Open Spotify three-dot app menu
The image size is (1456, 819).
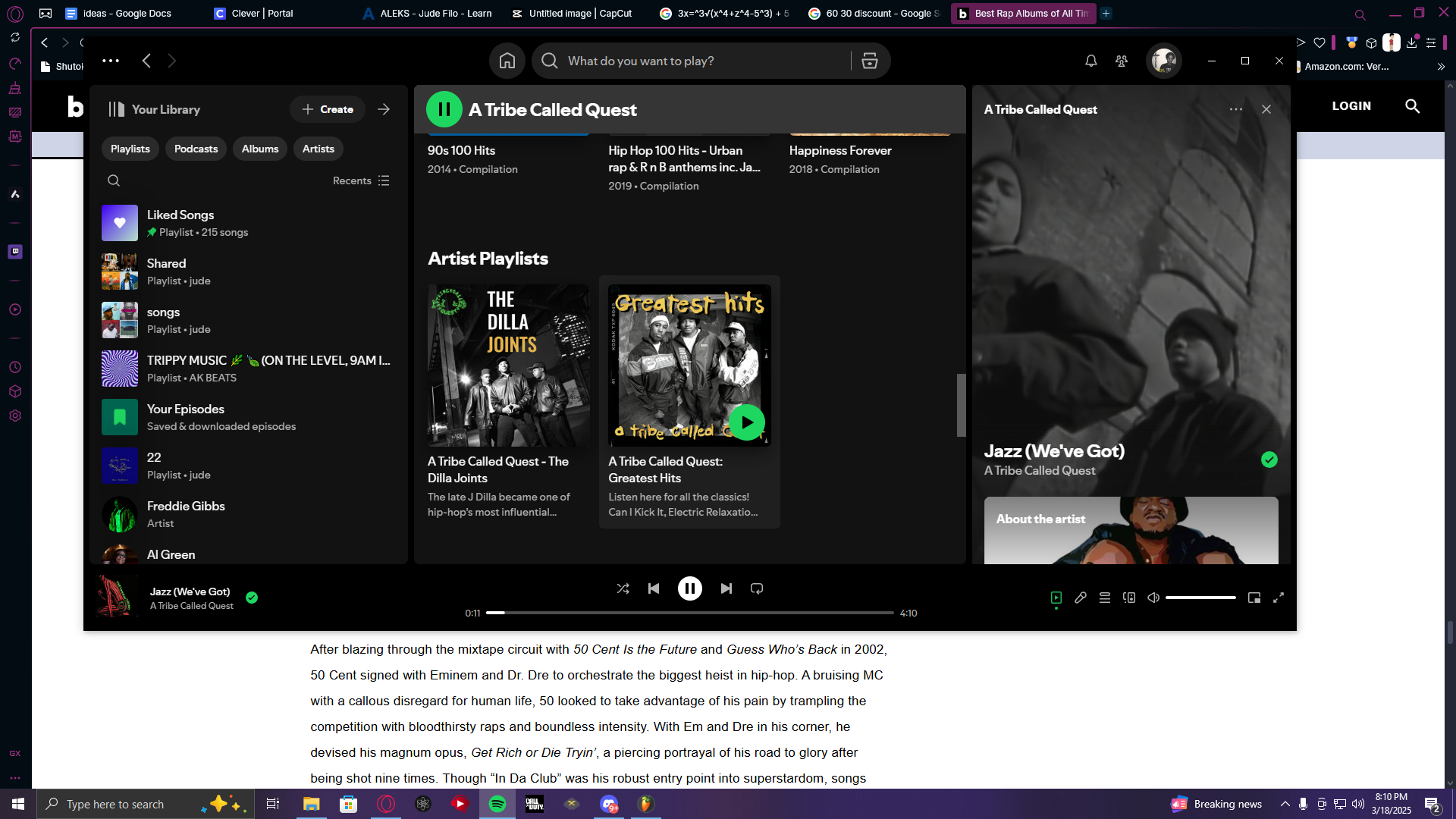[111, 61]
